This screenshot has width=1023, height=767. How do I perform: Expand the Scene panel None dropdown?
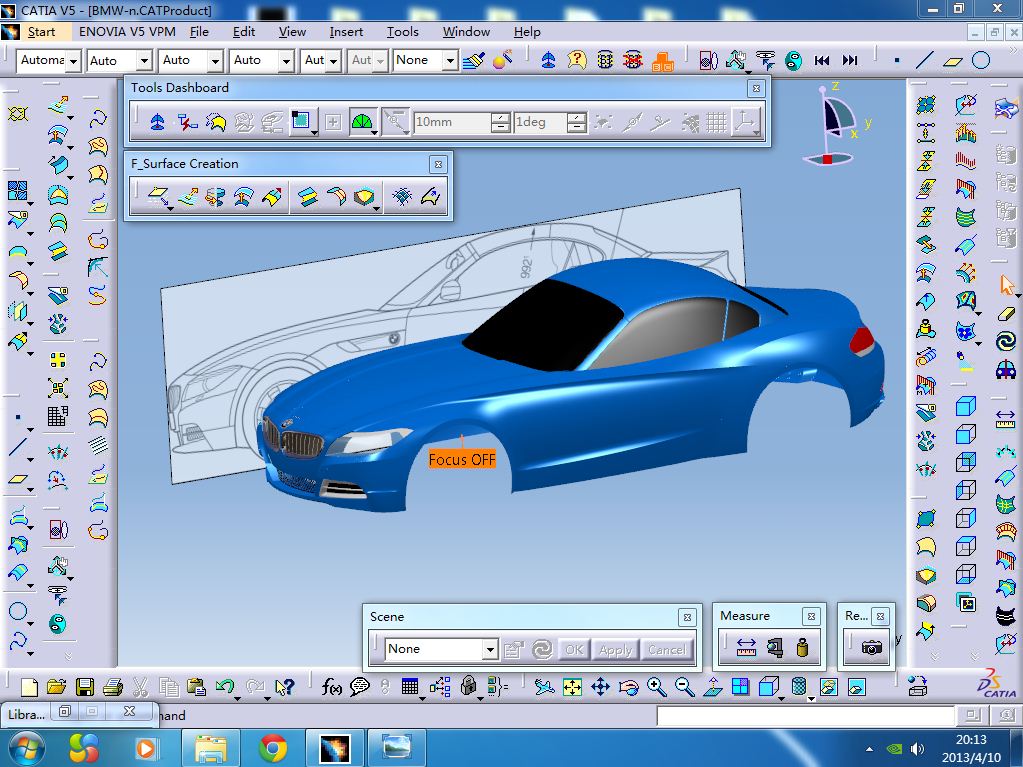tap(489, 650)
